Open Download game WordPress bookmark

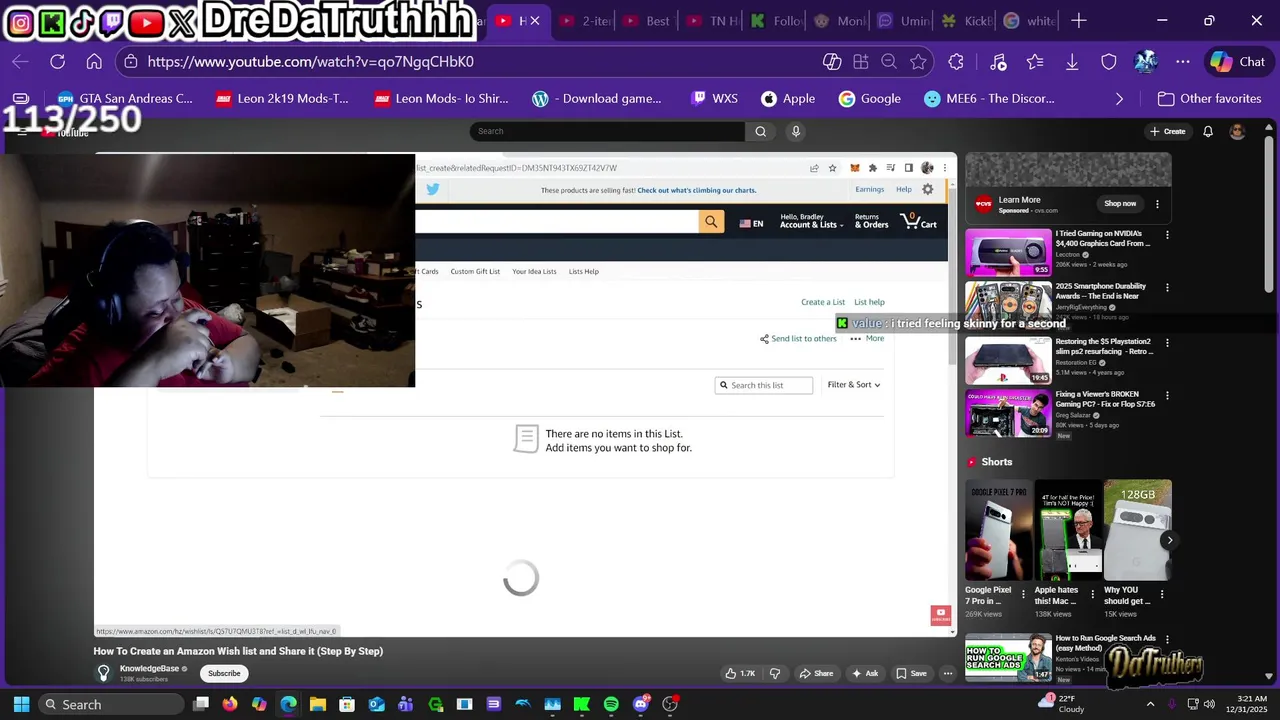597,99
